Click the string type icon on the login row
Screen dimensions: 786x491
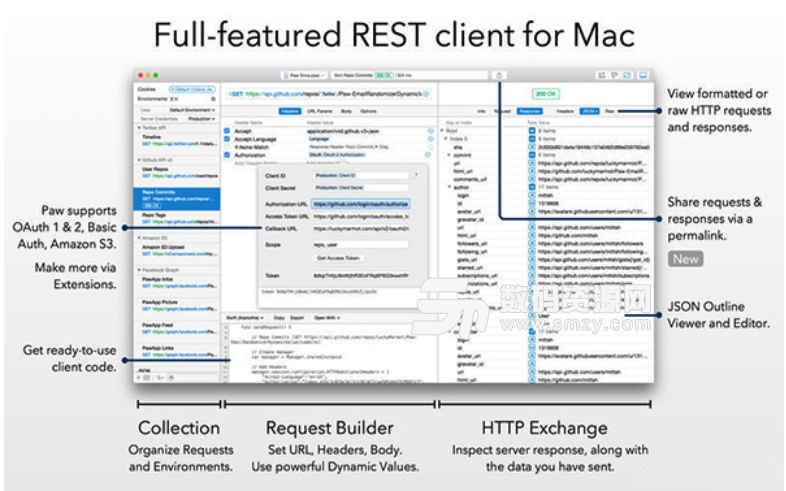(x=532, y=195)
